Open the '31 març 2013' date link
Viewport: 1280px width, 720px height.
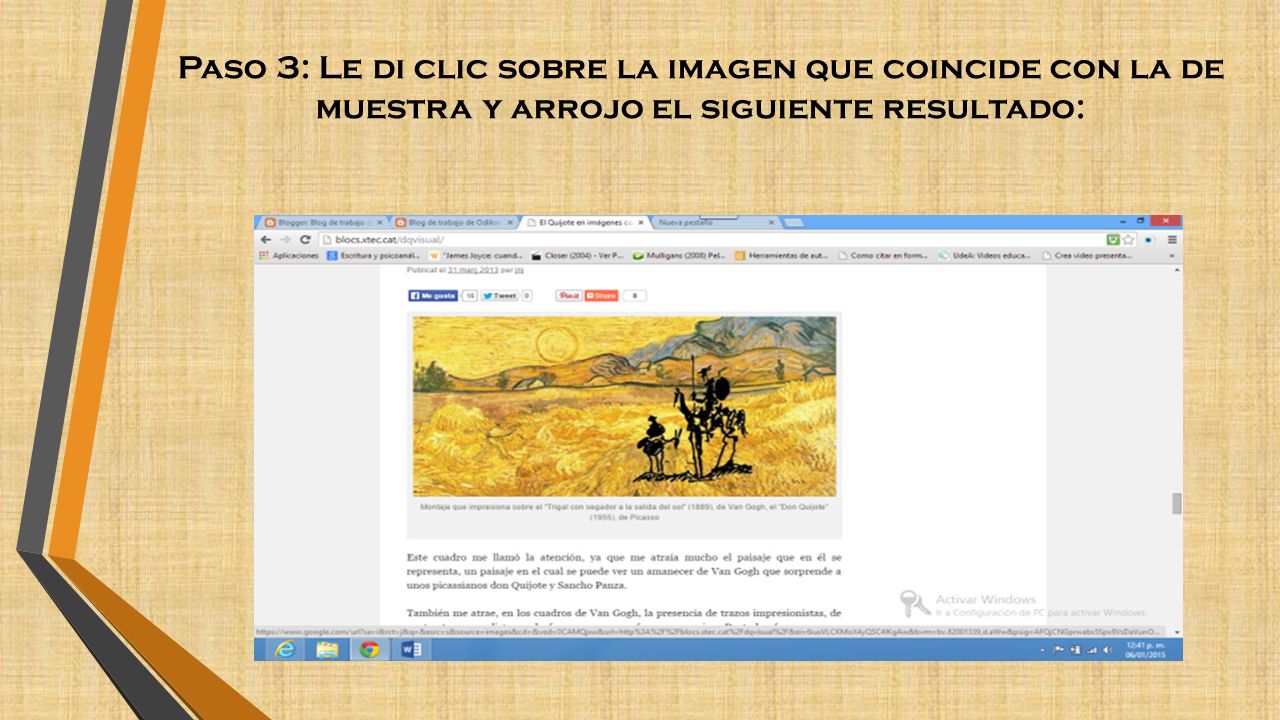click(x=472, y=270)
